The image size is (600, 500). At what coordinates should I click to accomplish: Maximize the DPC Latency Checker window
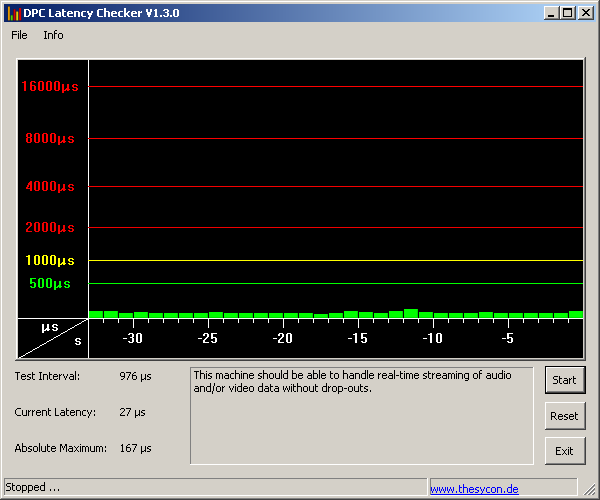pos(567,13)
